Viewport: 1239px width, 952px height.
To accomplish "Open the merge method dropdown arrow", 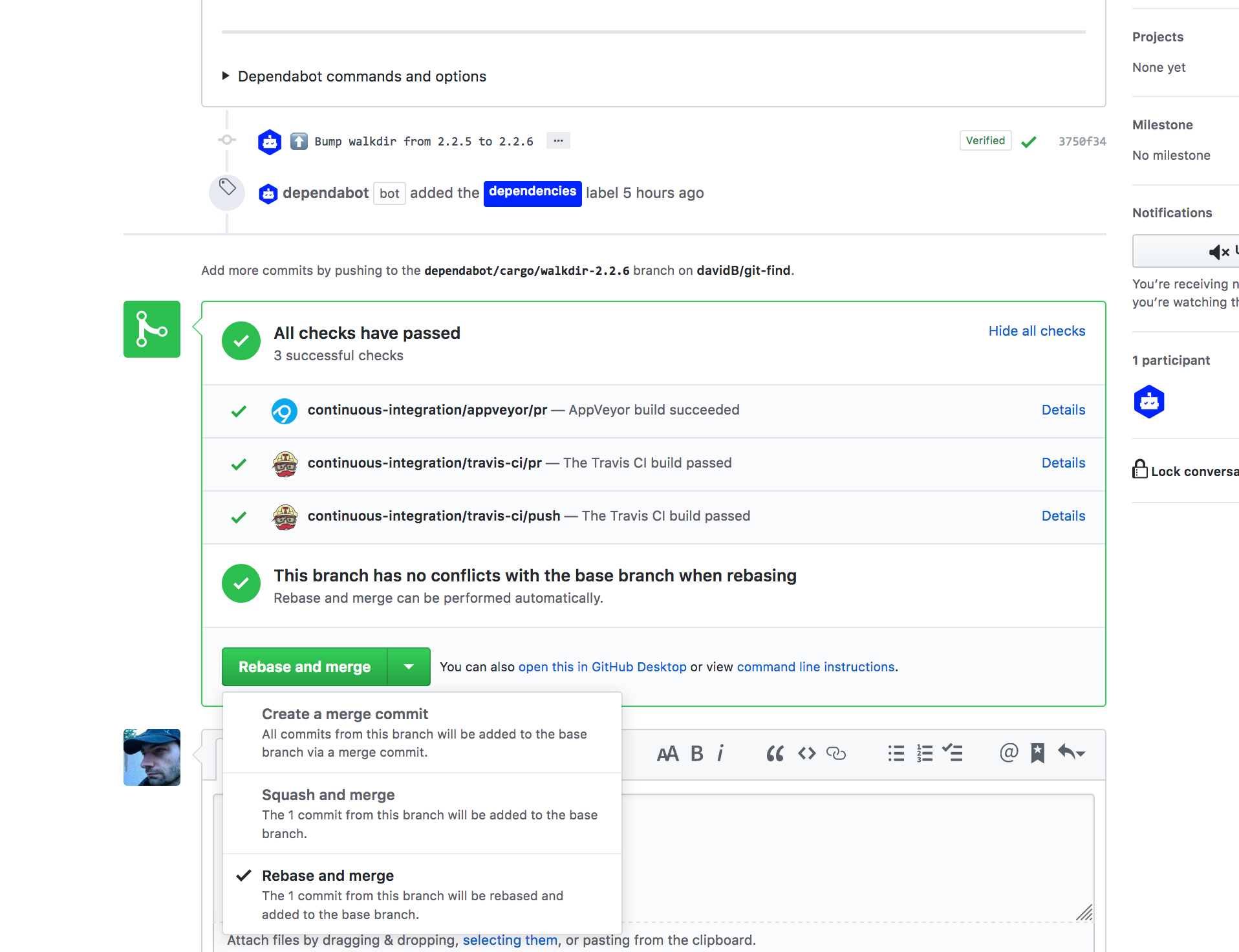I will [x=409, y=667].
